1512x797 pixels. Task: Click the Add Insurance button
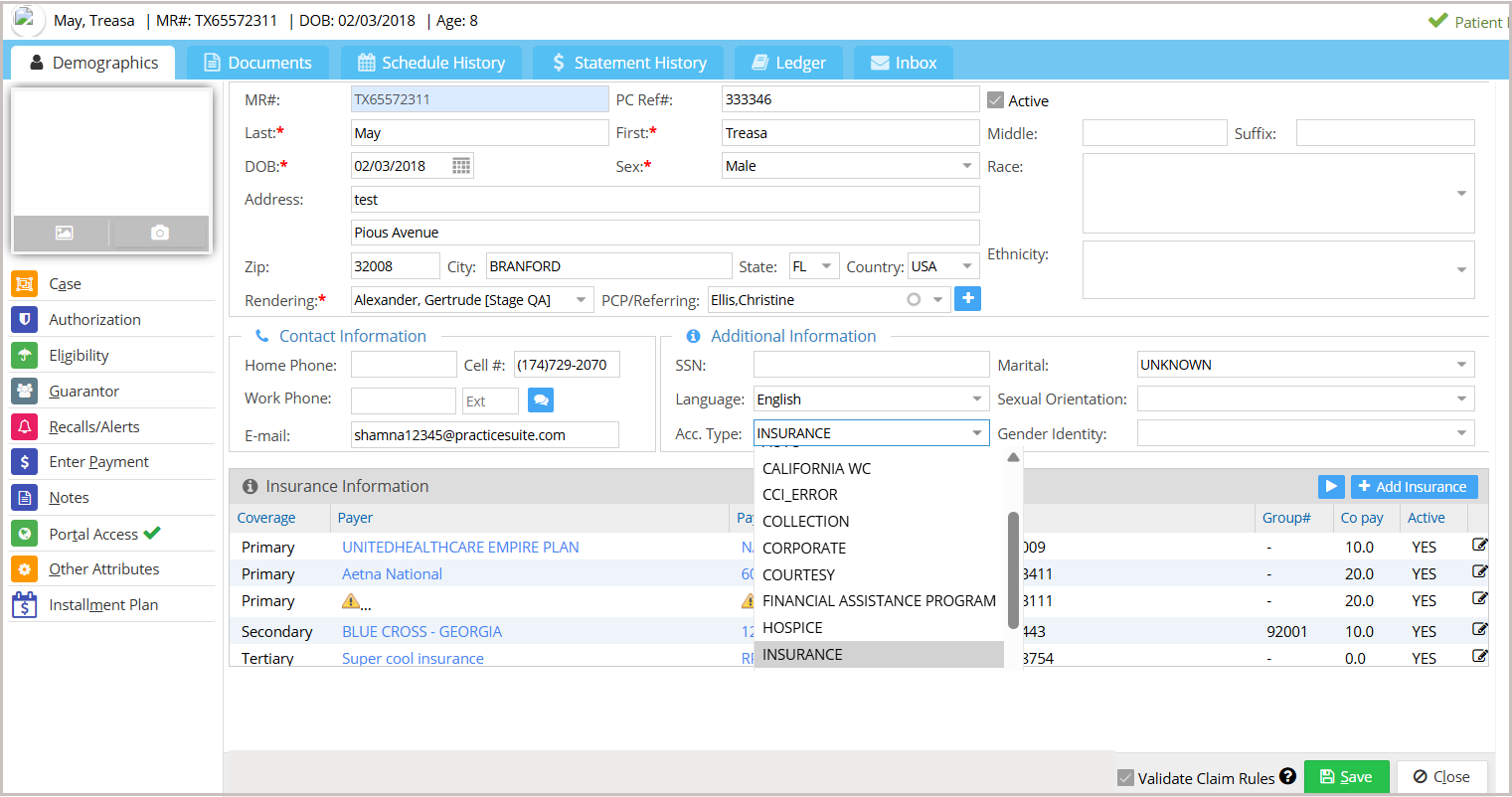[1413, 486]
